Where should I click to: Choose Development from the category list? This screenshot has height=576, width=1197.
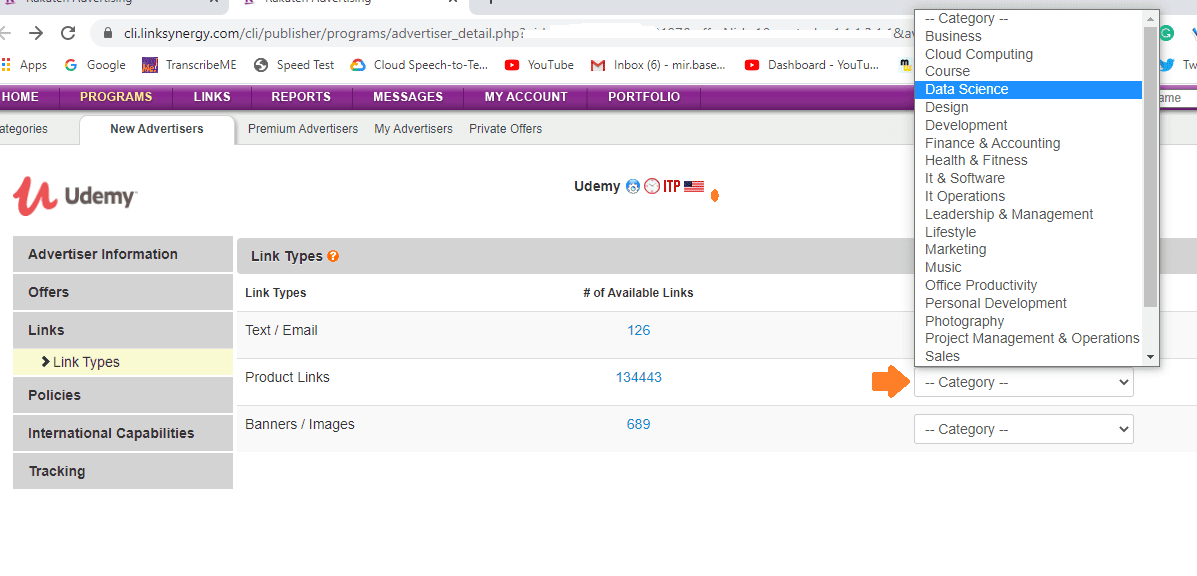point(1028,125)
